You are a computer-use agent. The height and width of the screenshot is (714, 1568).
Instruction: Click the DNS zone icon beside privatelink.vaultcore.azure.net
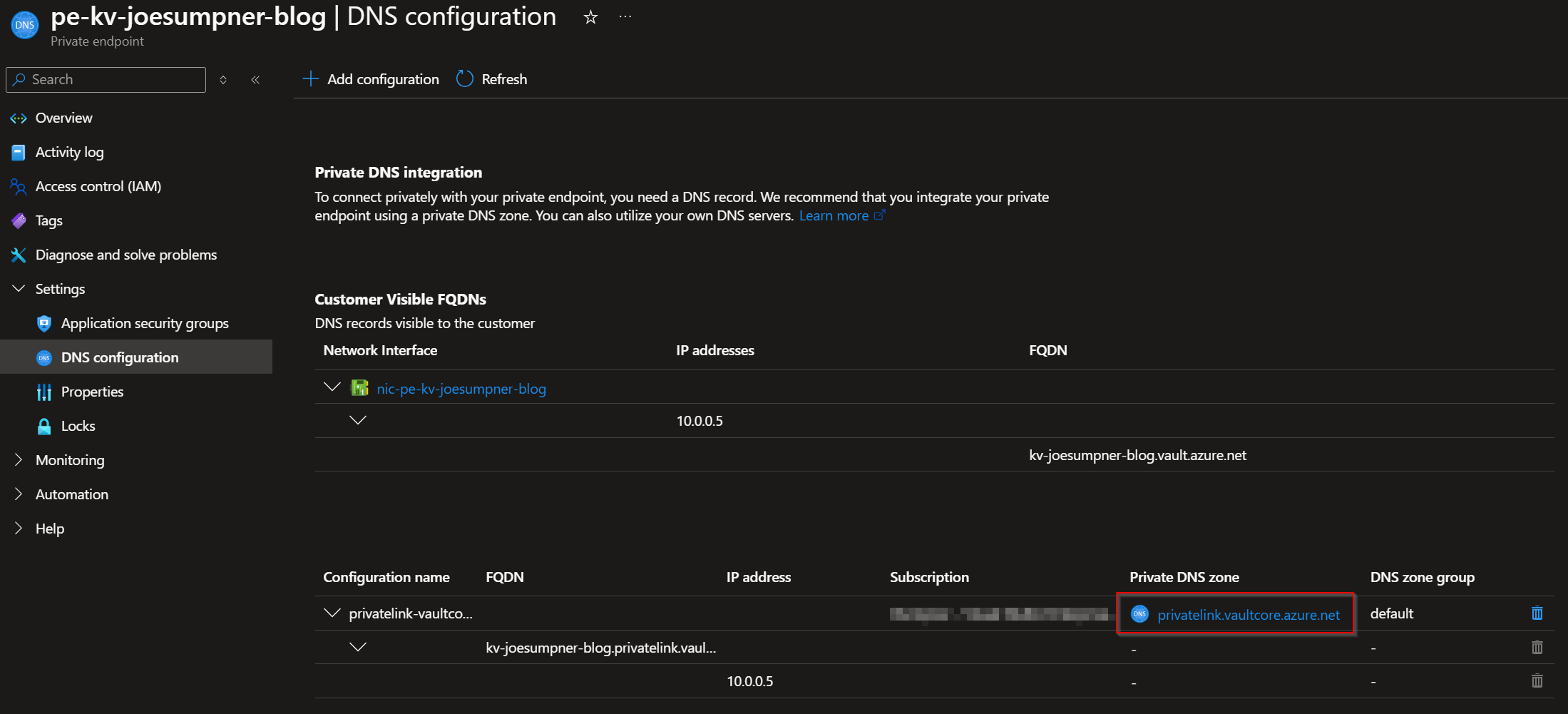point(1139,614)
